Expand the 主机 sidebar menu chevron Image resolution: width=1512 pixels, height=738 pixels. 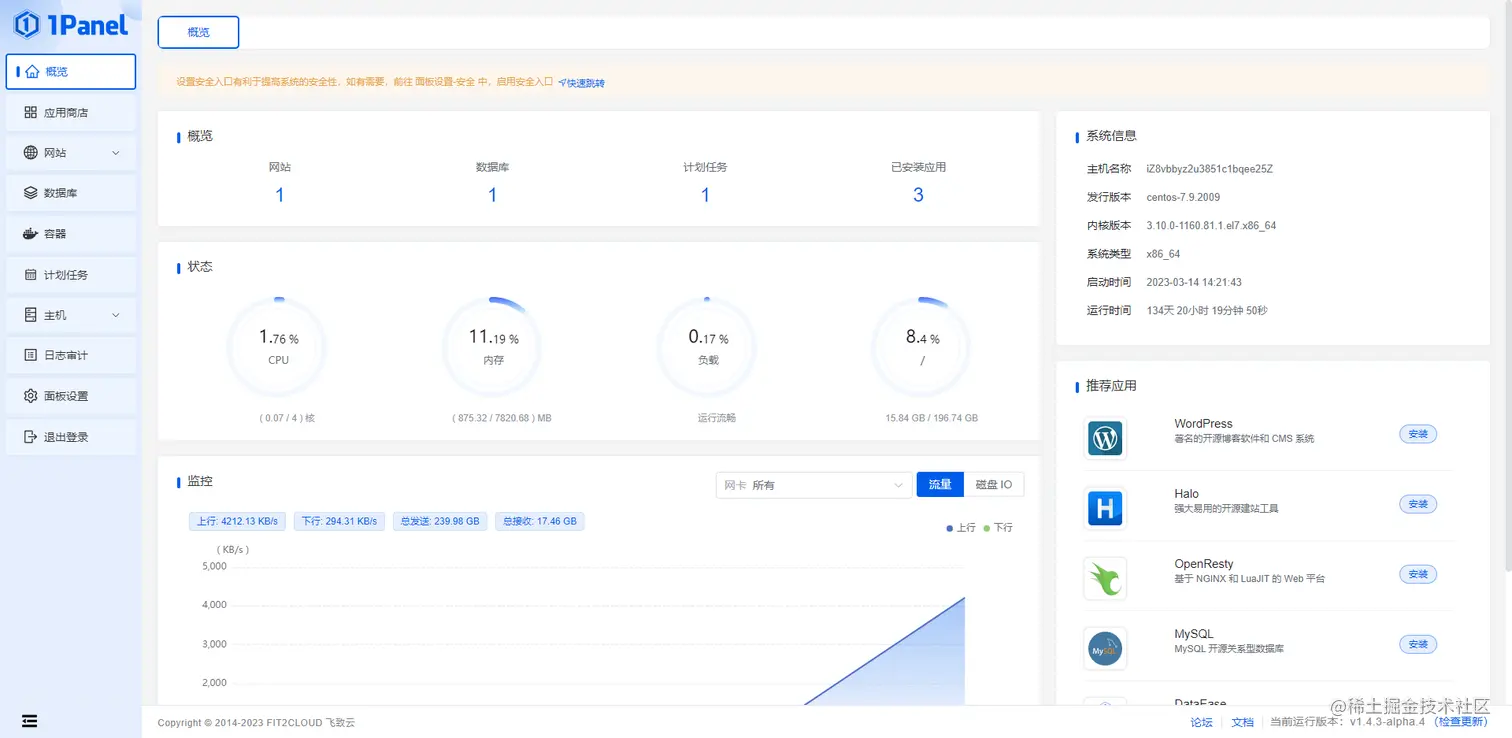[x=116, y=315]
